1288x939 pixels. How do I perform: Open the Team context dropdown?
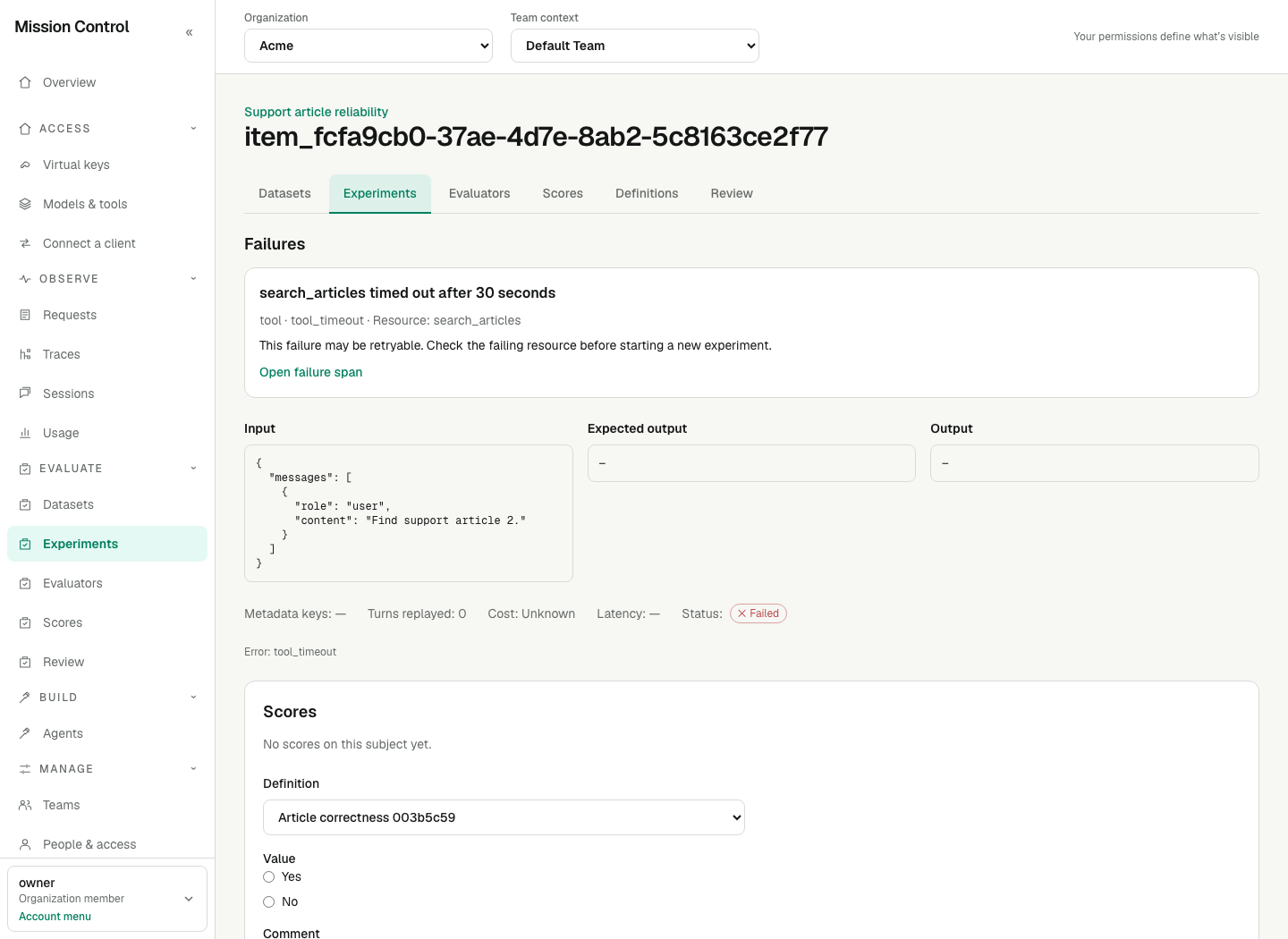coord(635,46)
